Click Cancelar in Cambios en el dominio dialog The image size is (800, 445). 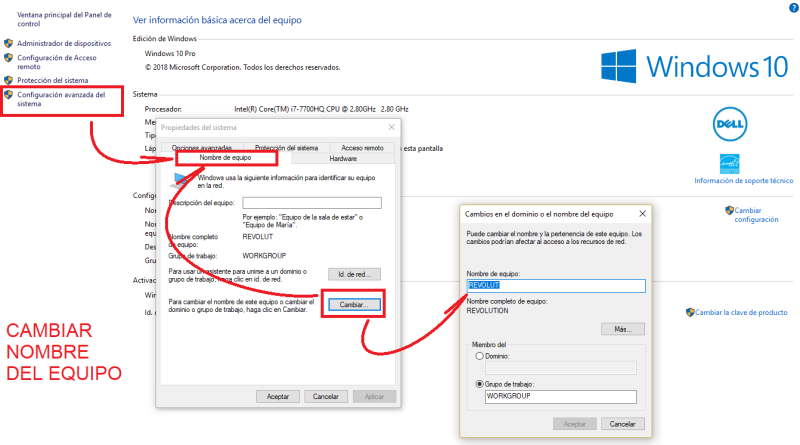coord(622,424)
